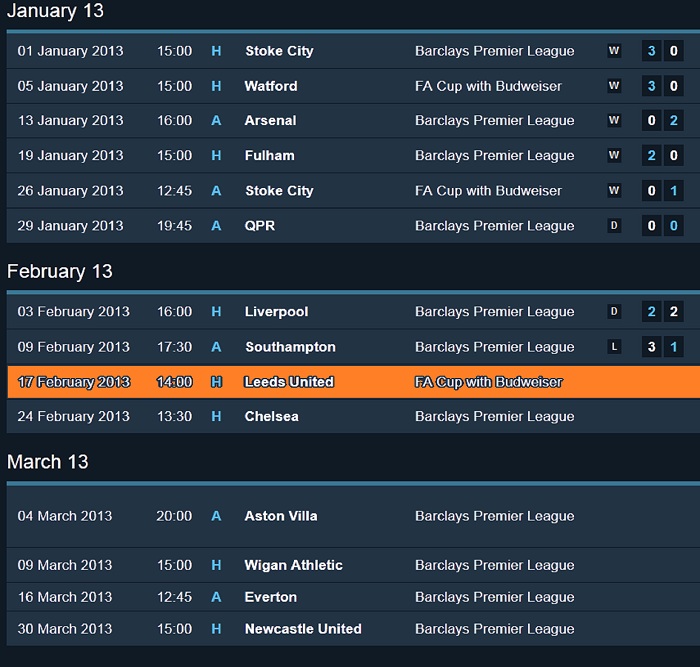Screen dimensions: 700x667
Task: Select the highlighted Leeds United fixture
Action: (x=353, y=382)
